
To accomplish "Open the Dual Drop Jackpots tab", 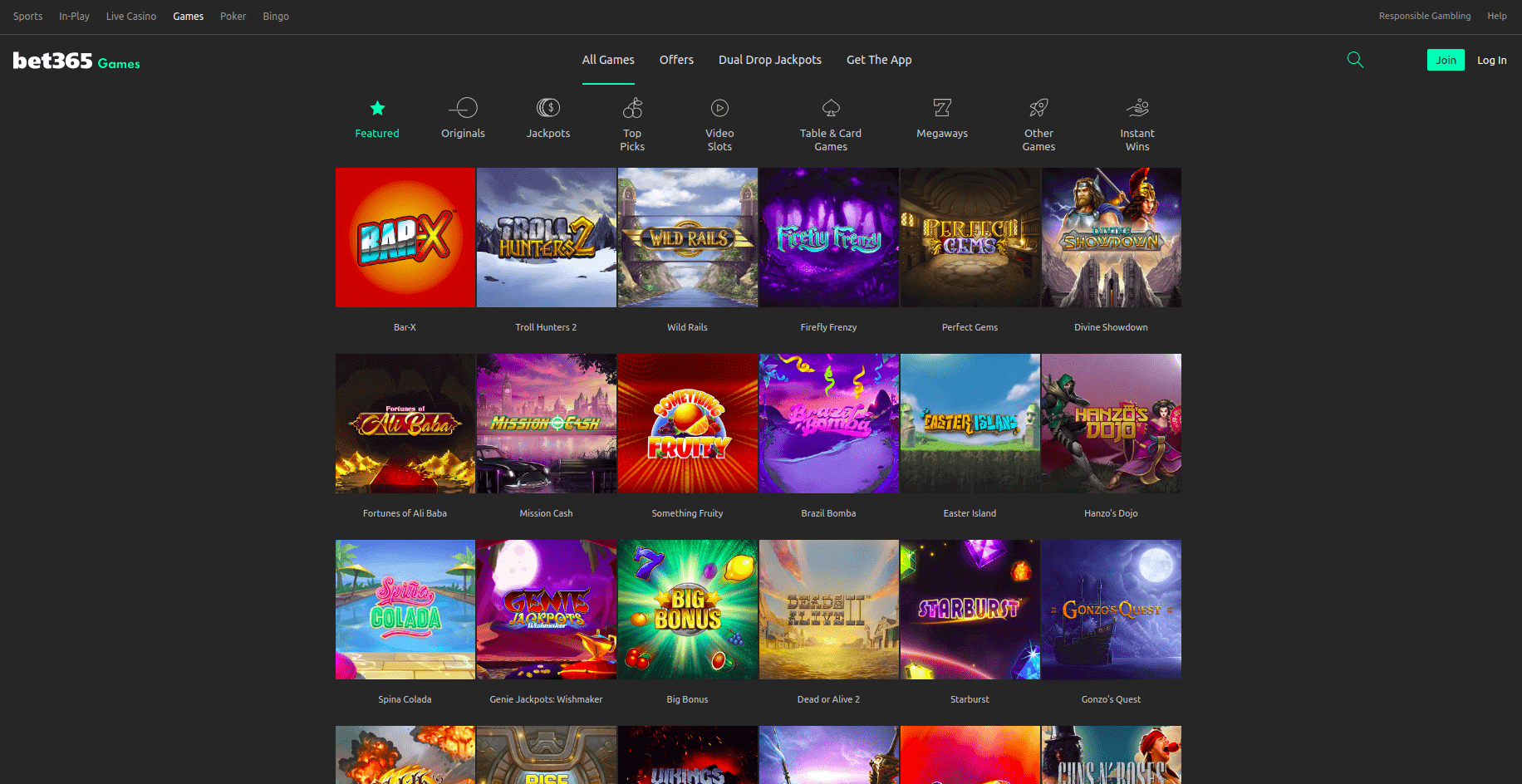I will [x=770, y=60].
